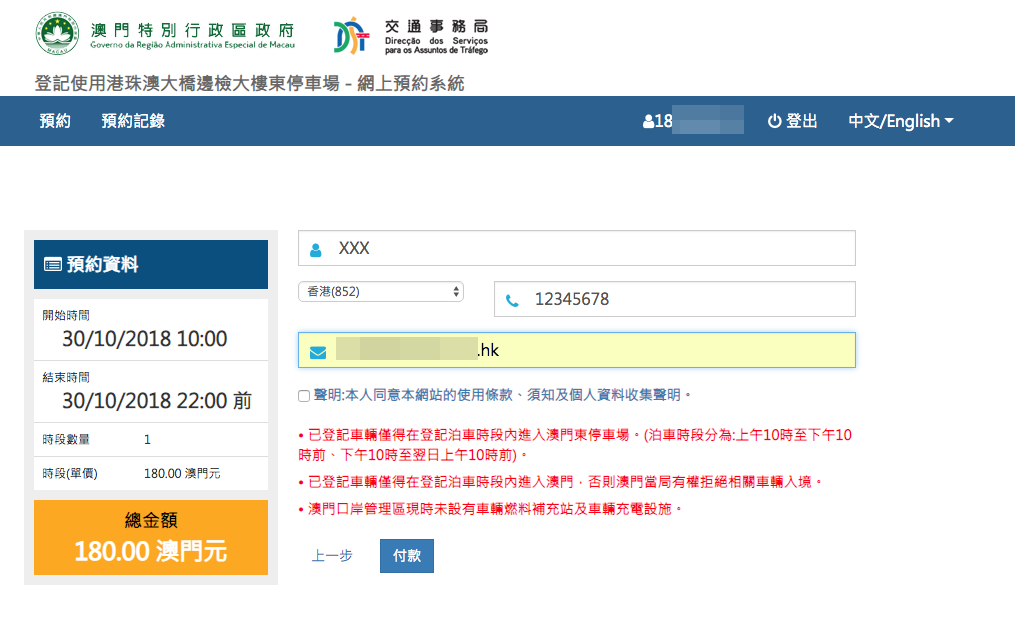The image size is (1015, 638).
Task: Click the 上一步 previous step link
Action: [332, 556]
